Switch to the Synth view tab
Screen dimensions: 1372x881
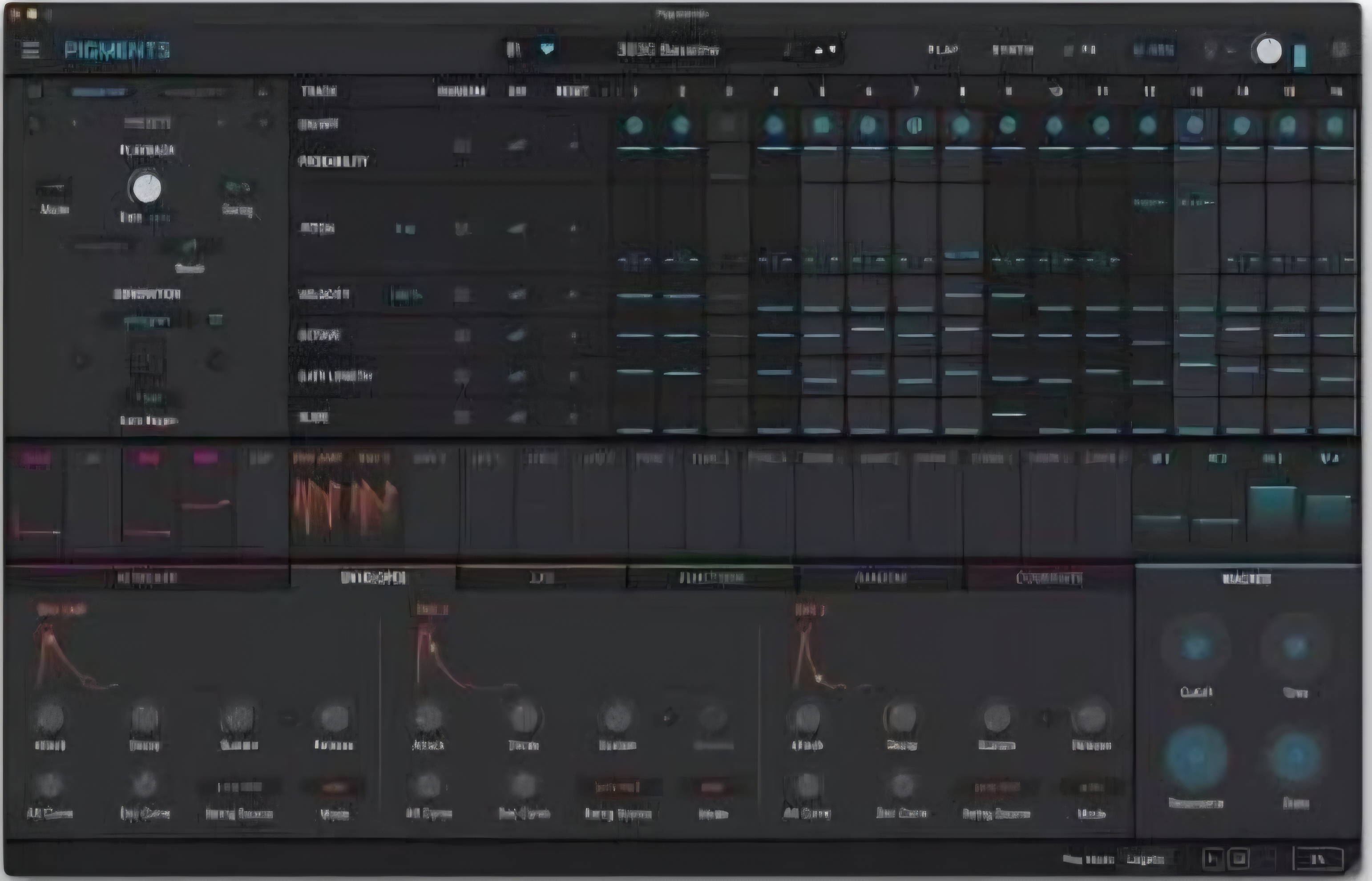[x=1013, y=50]
